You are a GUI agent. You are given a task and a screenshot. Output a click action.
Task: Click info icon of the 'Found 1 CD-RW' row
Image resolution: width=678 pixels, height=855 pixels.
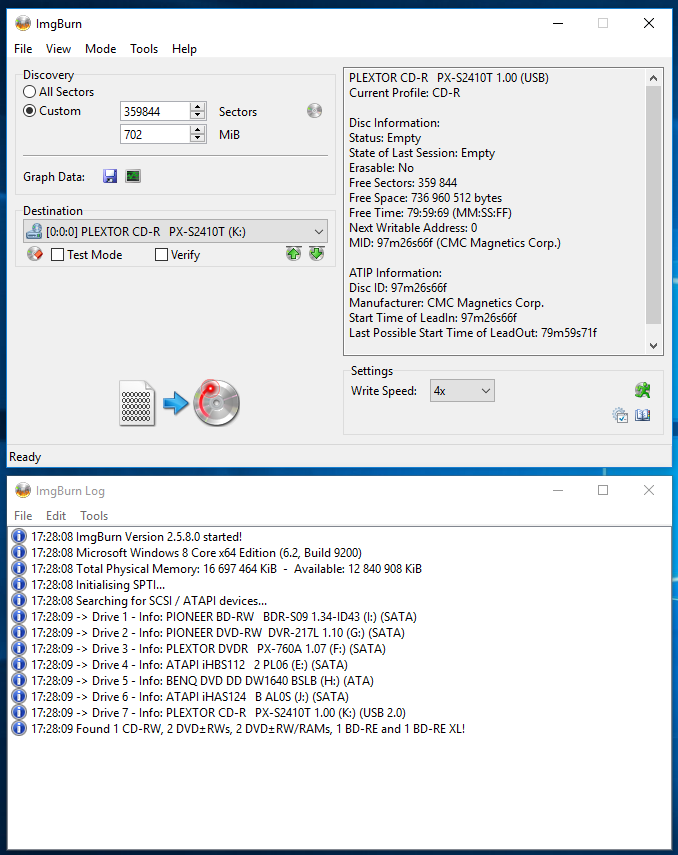(x=19, y=728)
